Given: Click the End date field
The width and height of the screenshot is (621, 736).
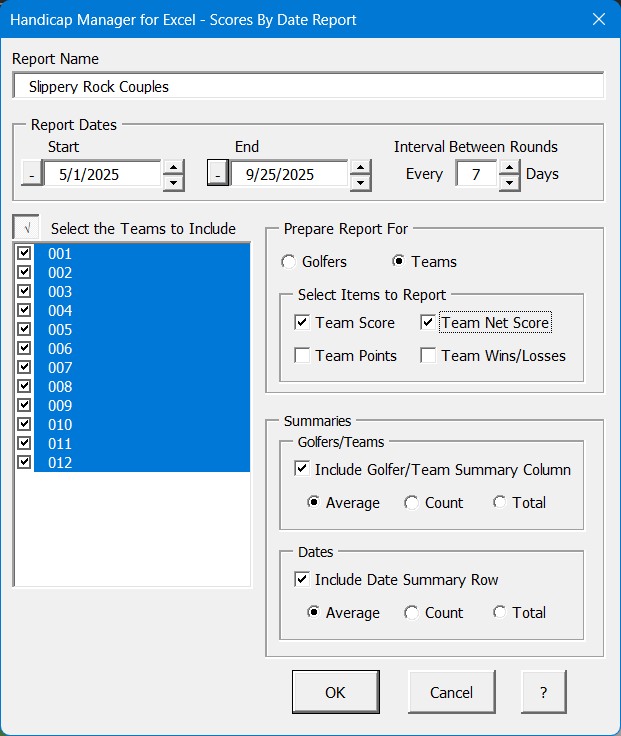Looking at the screenshot, I should (x=289, y=174).
